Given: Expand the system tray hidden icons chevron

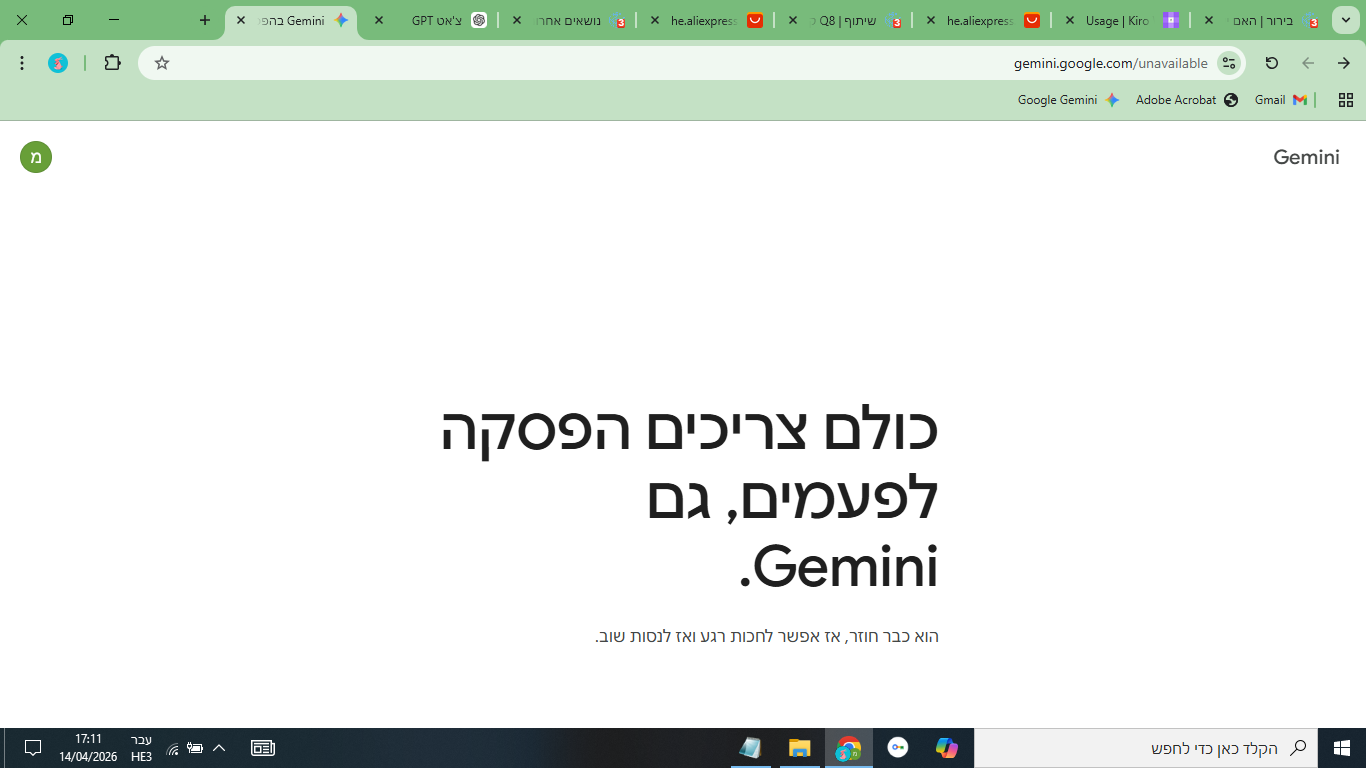Looking at the screenshot, I should point(219,748).
